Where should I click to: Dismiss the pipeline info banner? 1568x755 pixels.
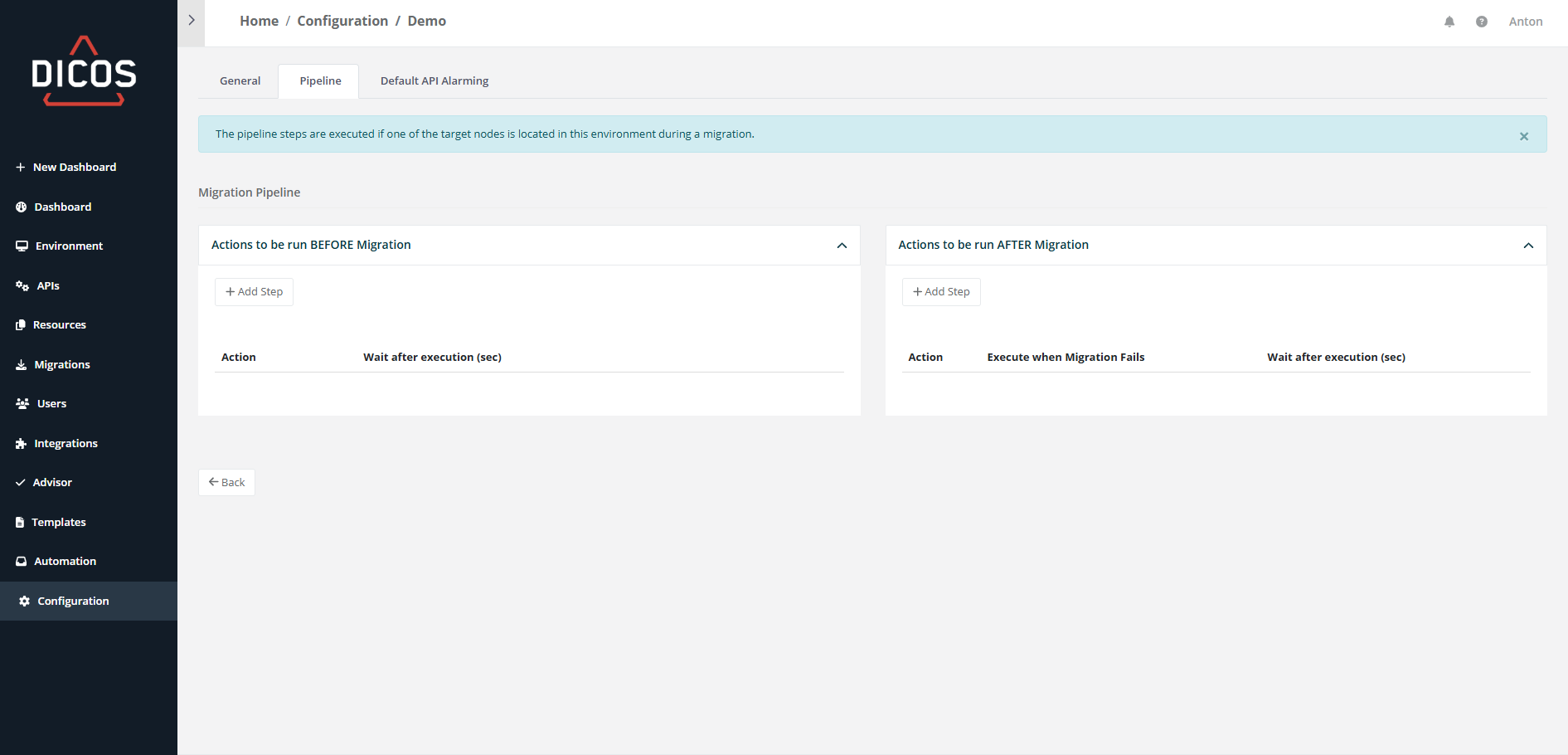pyautogui.click(x=1524, y=136)
